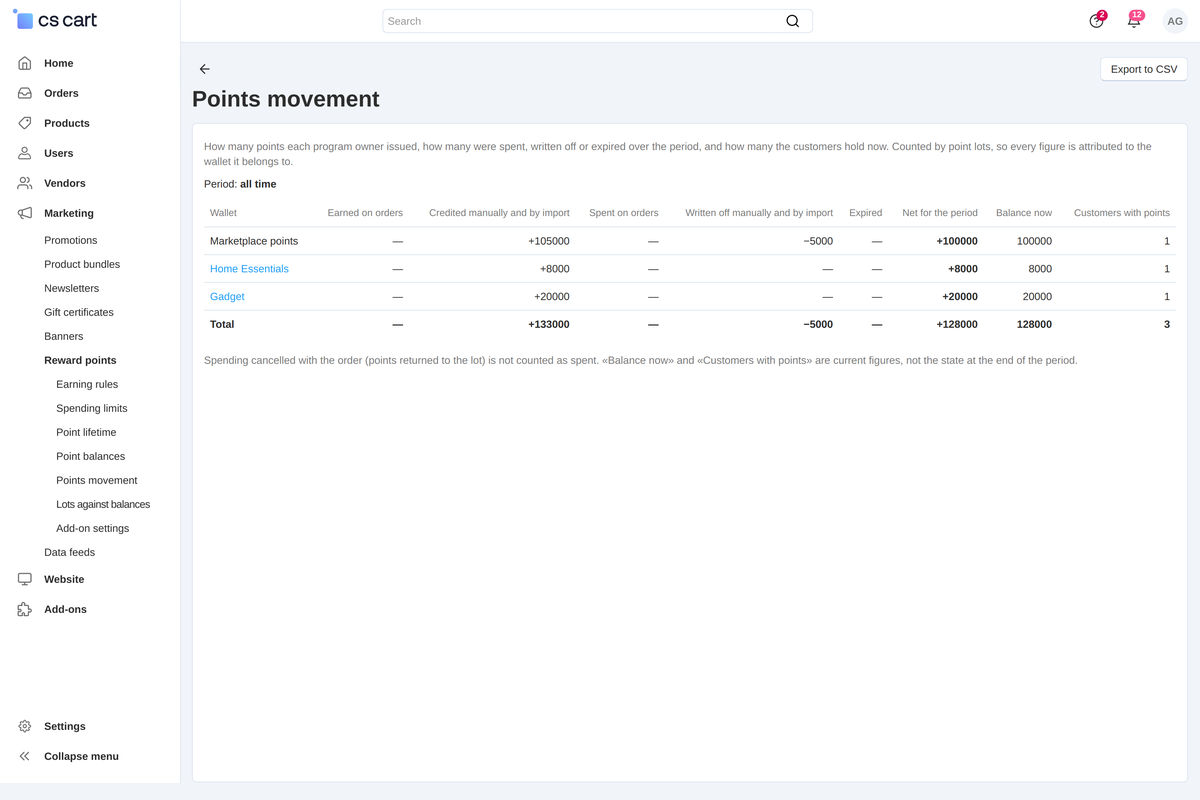Open Data feeds under Marketing
Screen dimensions: 1200x800
pos(70,552)
